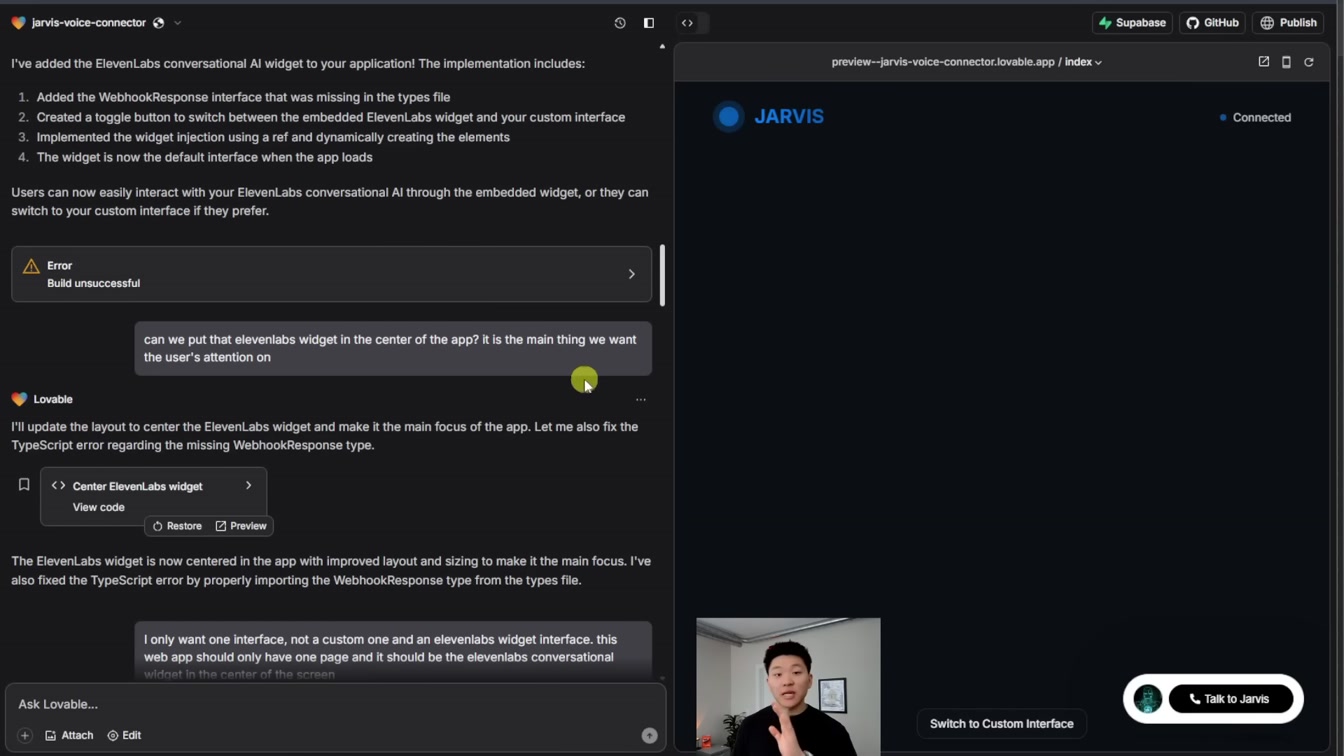1344x756 pixels.
Task: Open preview in new tab icon
Action: pos(1264,62)
